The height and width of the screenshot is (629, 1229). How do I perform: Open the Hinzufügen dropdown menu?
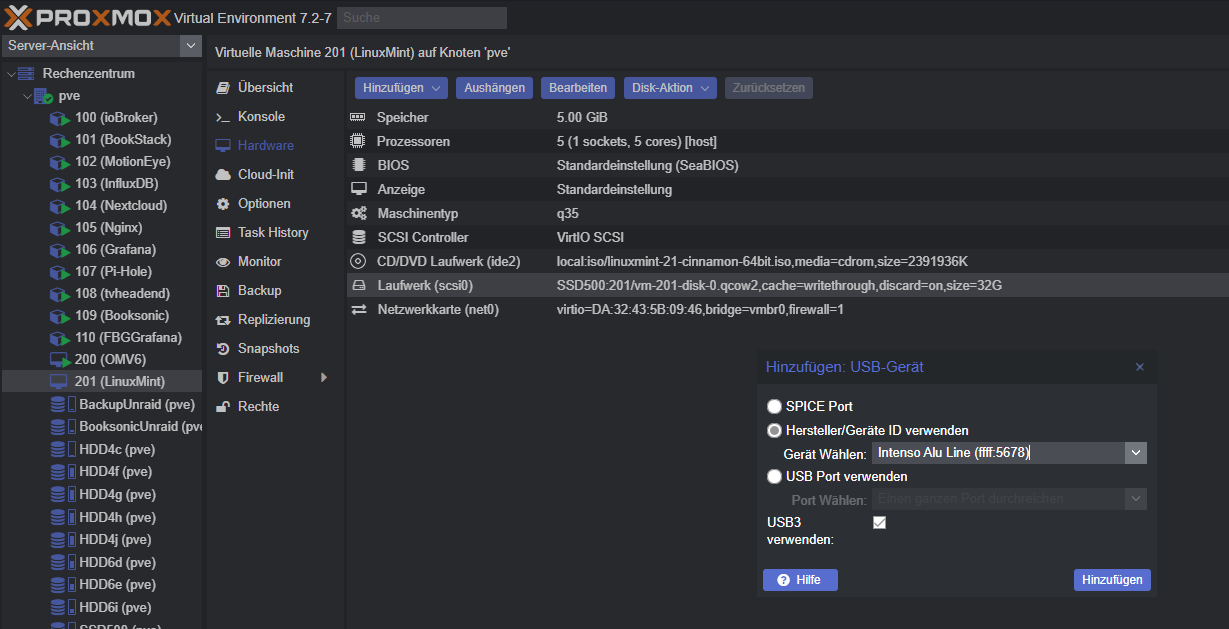coord(402,88)
